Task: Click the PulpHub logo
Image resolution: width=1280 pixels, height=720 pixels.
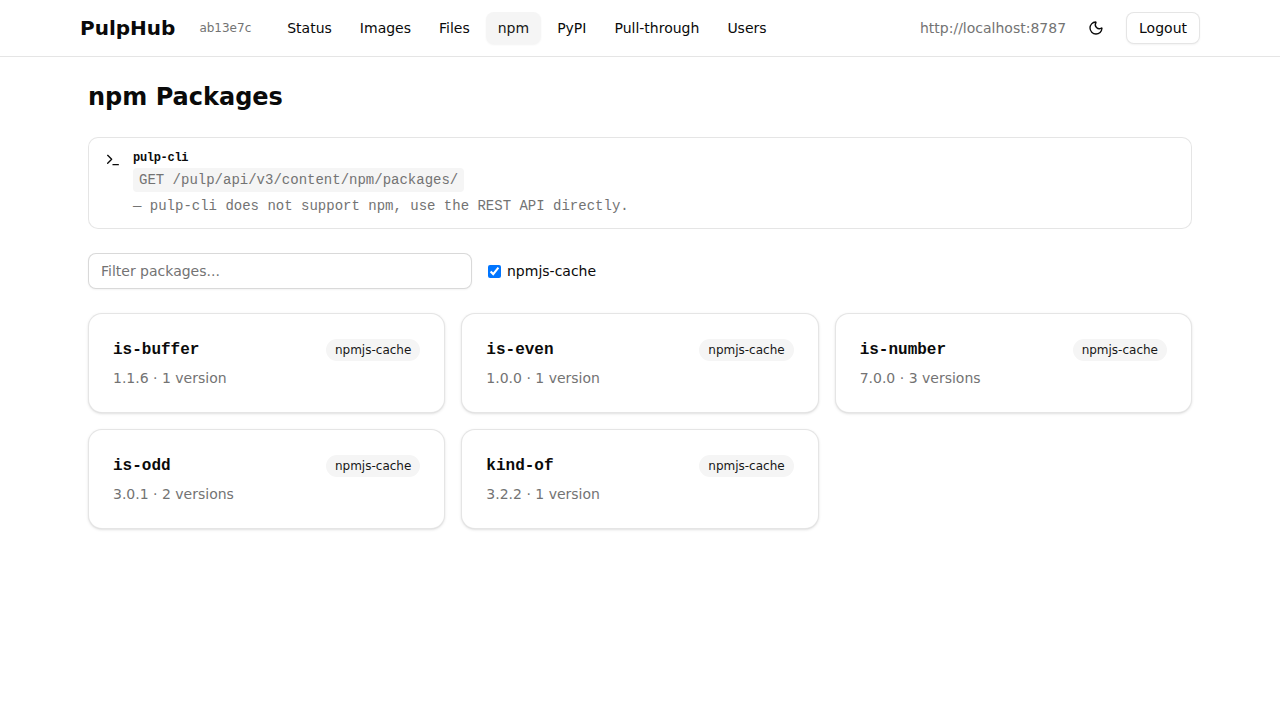Action: [127, 28]
